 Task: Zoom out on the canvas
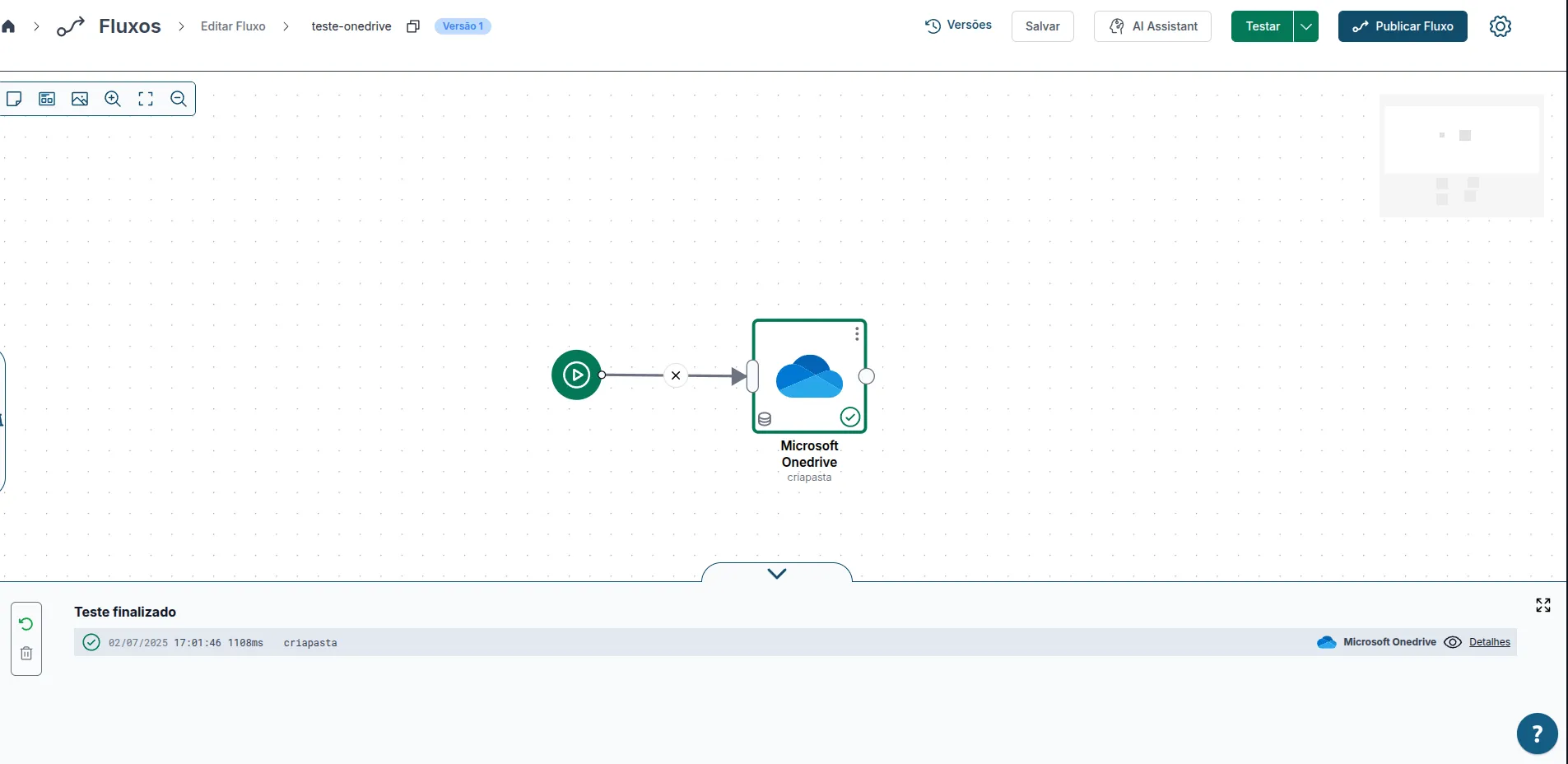click(x=179, y=99)
